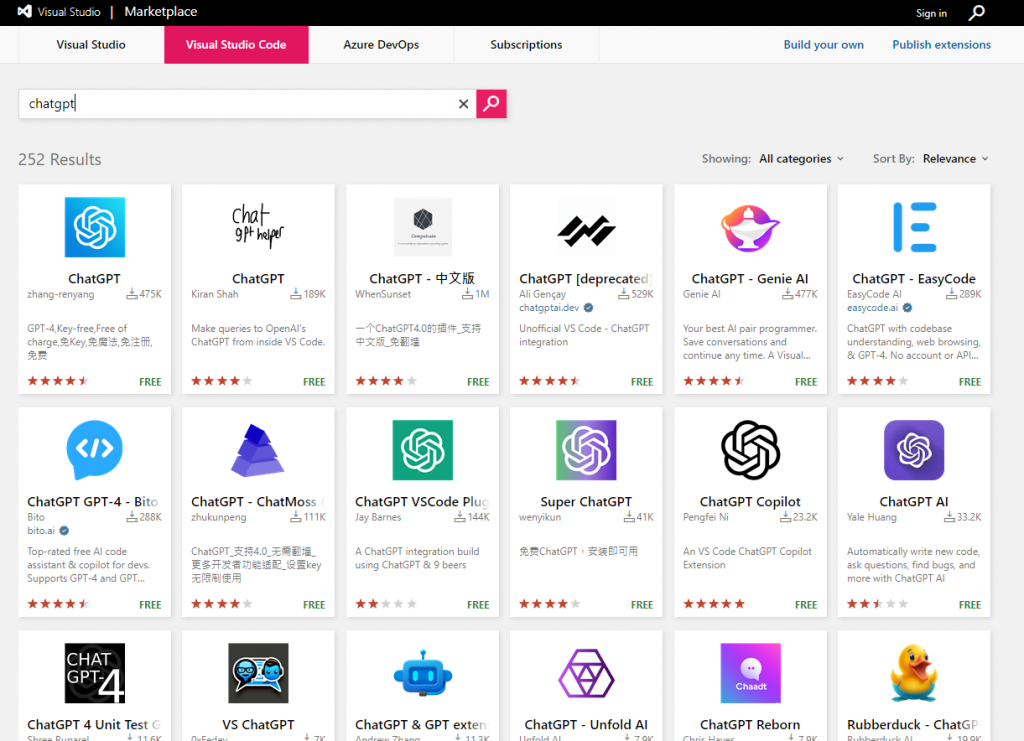Submit search with pink magnifier button
The width and height of the screenshot is (1024, 741).
(491, 104)
